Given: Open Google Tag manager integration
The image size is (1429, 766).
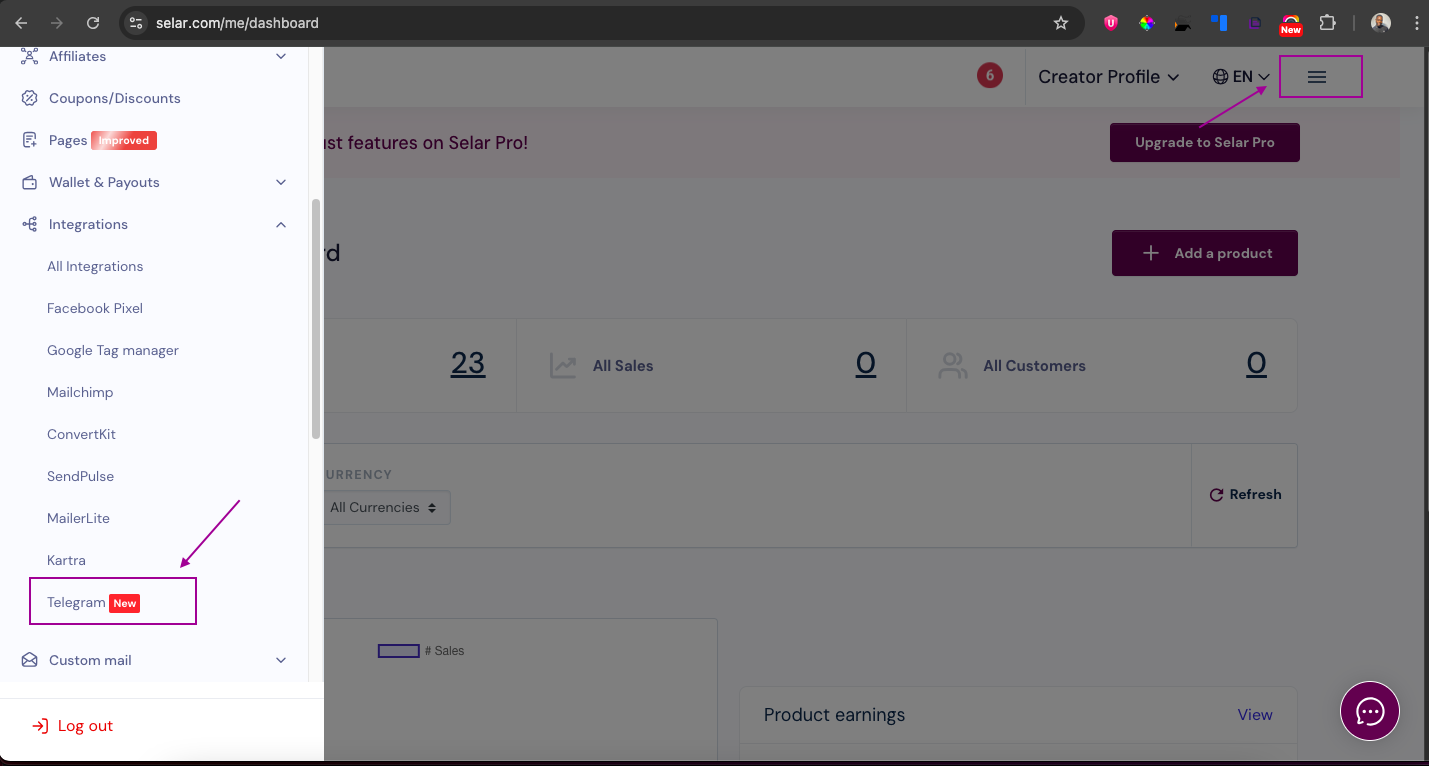Looking at the screenshot, I should pos(113,350).
